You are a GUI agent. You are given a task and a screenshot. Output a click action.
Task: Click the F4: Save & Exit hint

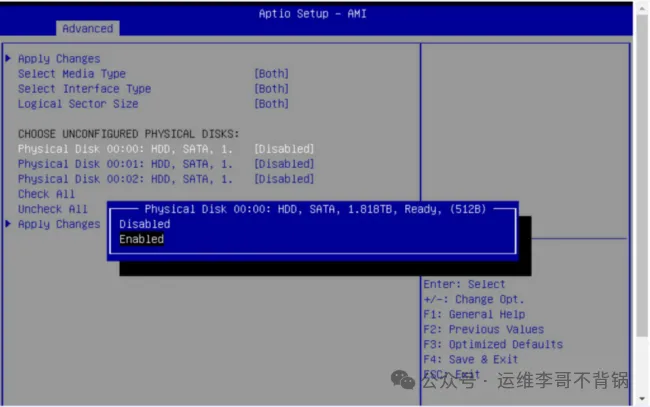point(470,359)
